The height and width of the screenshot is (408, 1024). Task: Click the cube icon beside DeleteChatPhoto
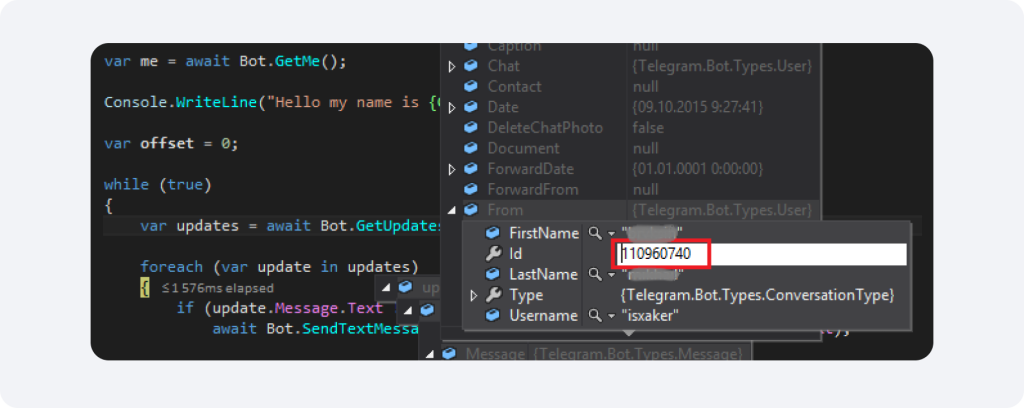point(470,128)
